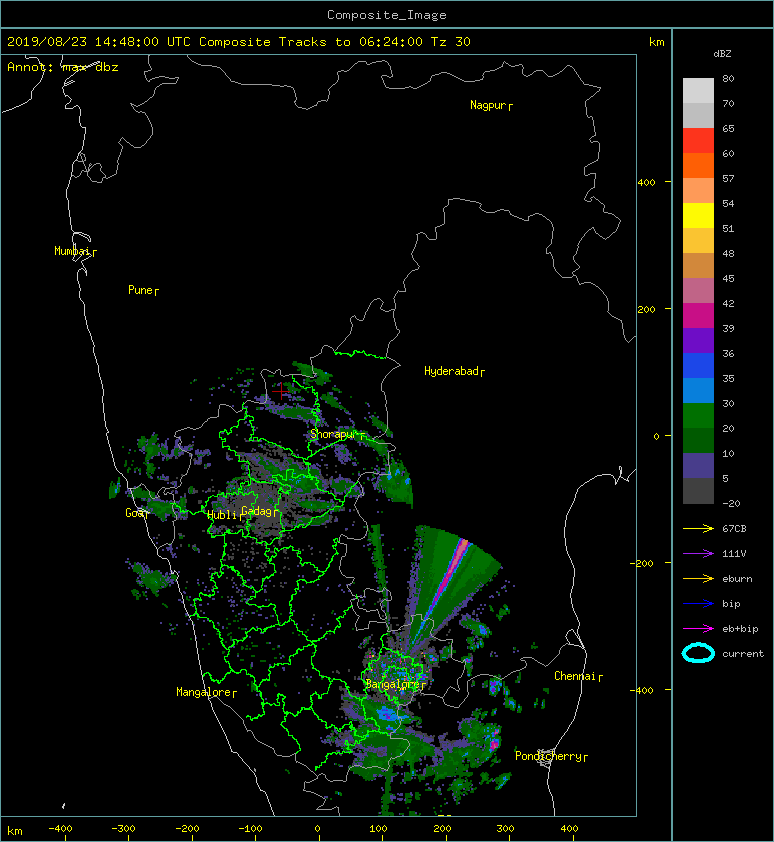Click the -400 tick on the vertical axis
This screenshot has height=842, width=774.
tap(642, 690)
